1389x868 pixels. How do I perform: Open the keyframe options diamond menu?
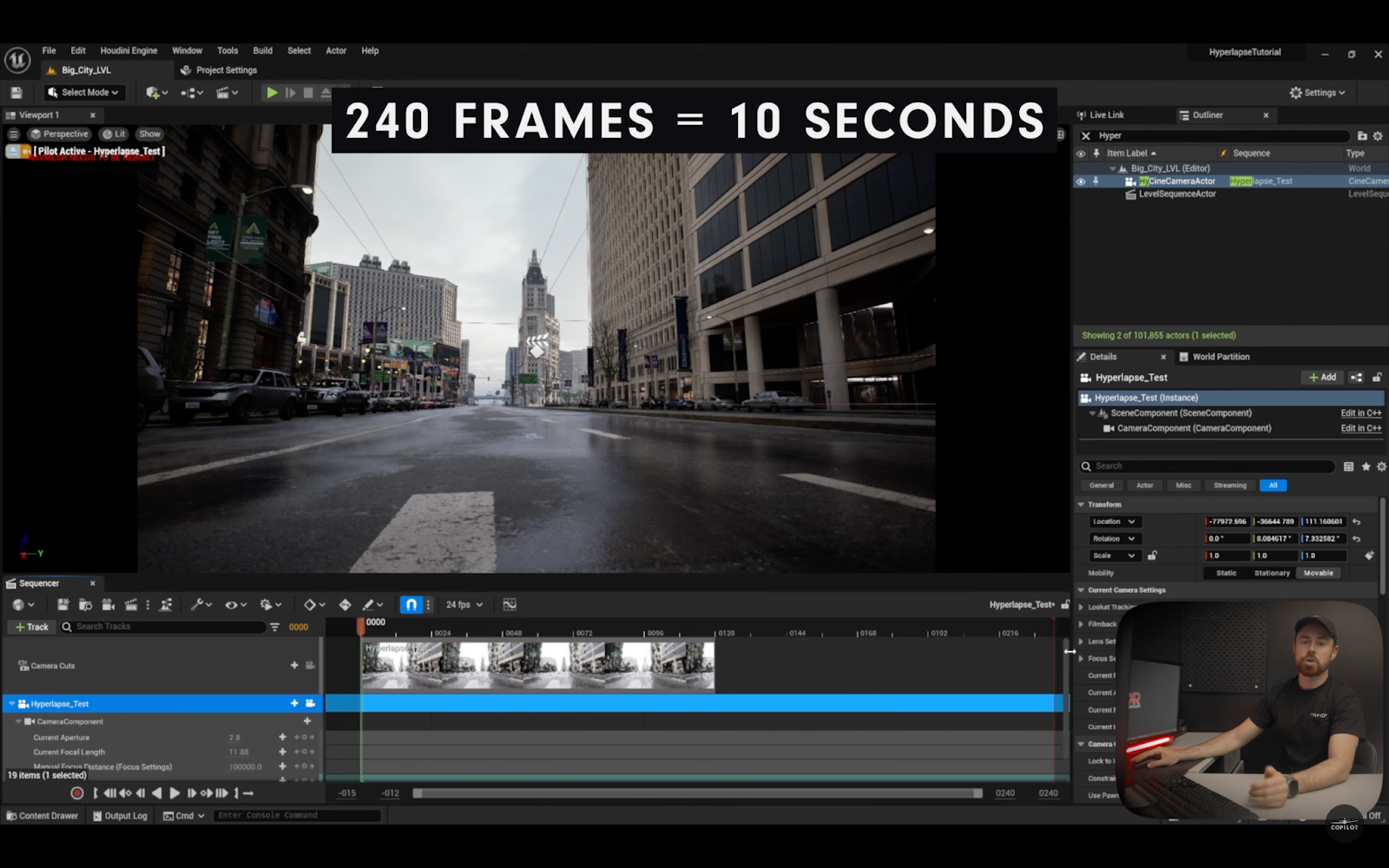point(314,604)
